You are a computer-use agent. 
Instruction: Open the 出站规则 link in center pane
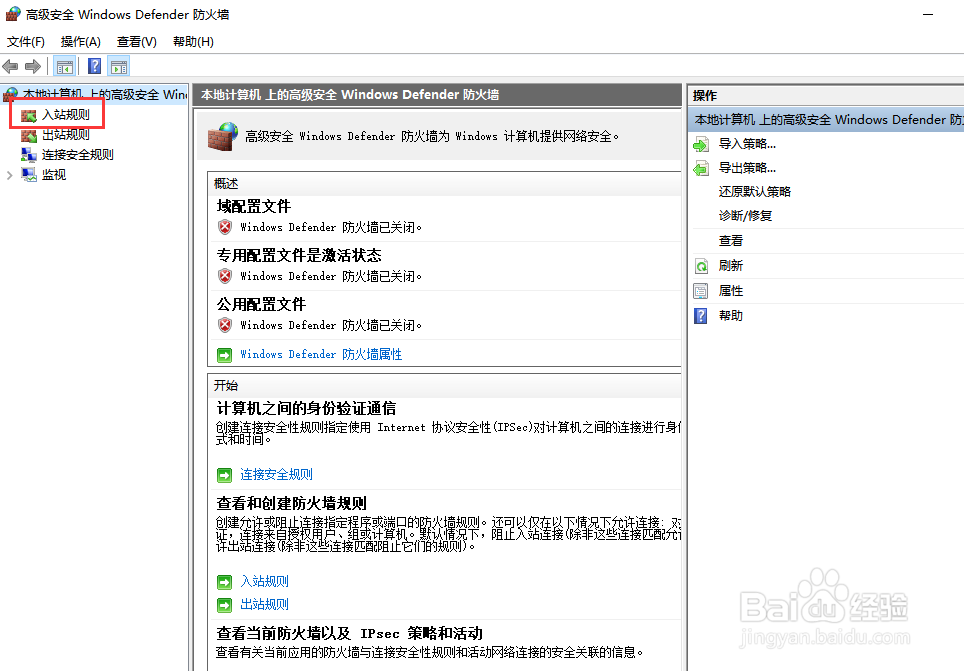click(264, 605)
